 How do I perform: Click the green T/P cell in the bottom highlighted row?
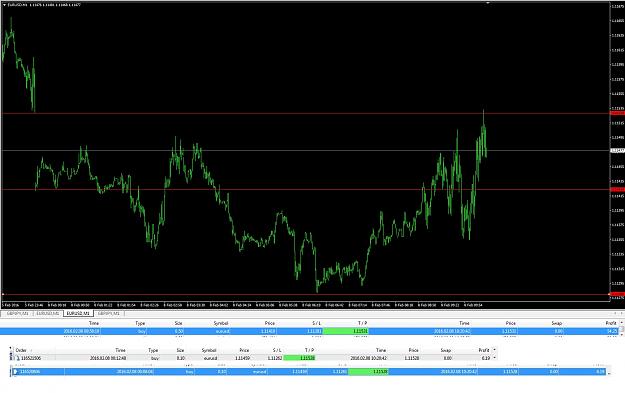pyautogui.click(x=368, y=371)
